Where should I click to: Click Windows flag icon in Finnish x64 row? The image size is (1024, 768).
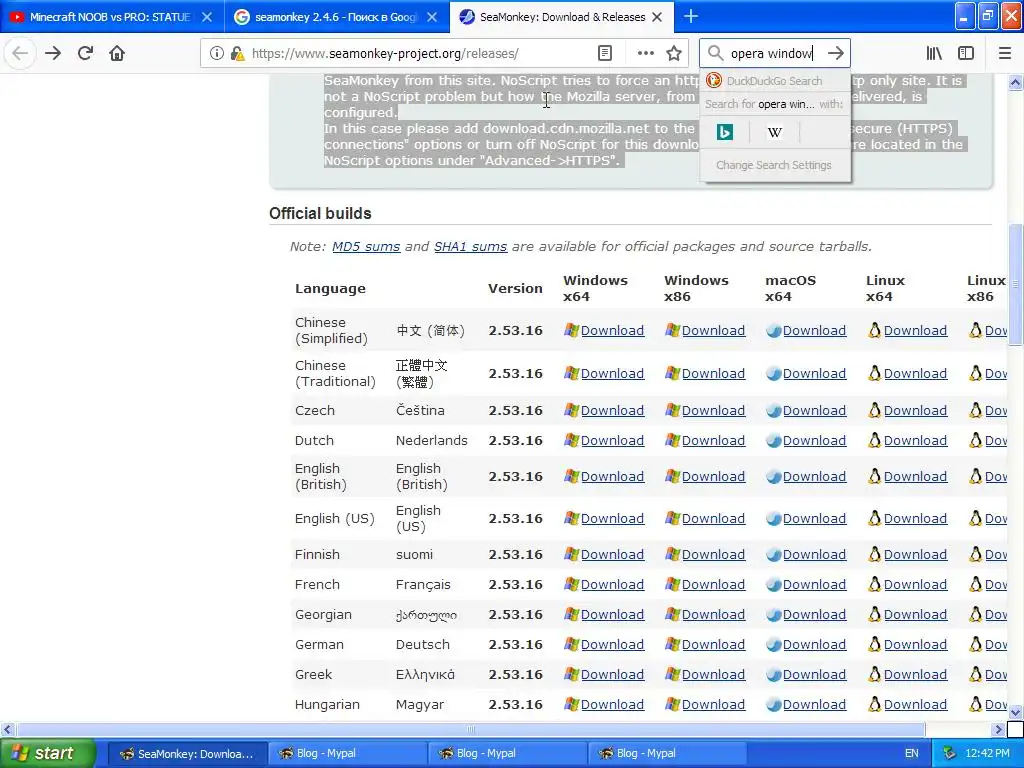click(x=571, y=554)
